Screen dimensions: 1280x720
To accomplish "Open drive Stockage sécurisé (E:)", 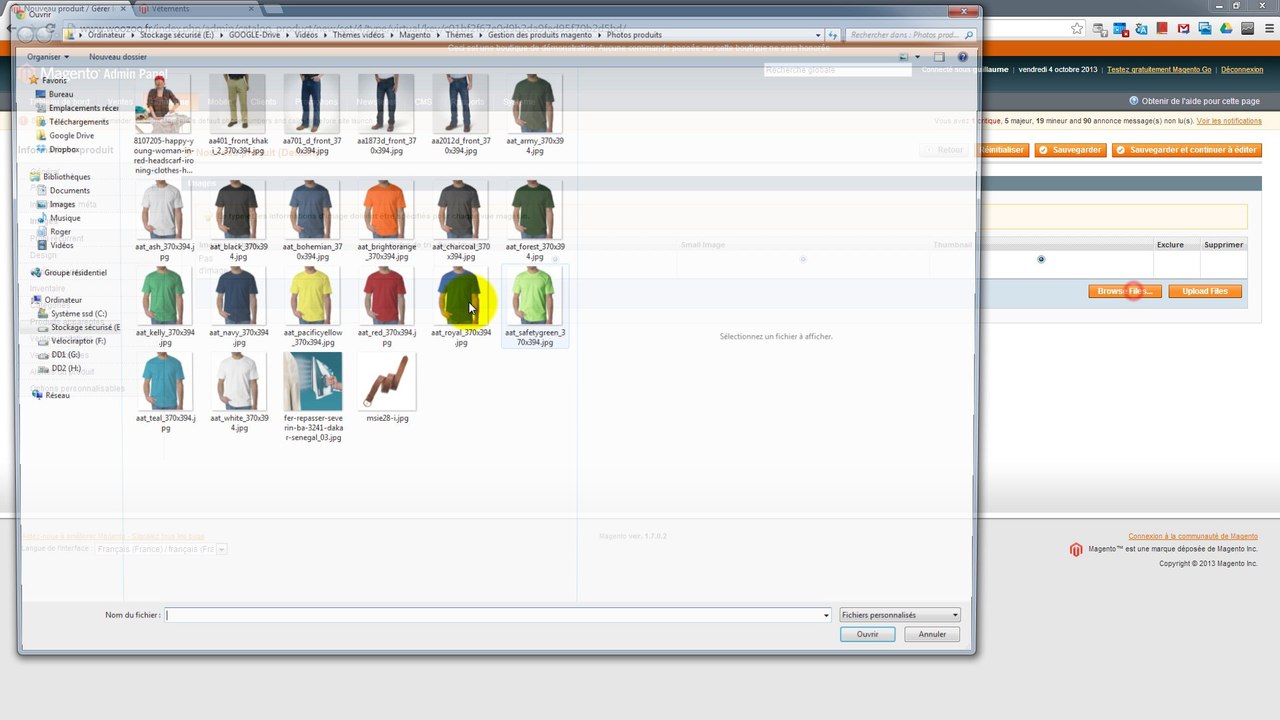I will tap(78, 327).
